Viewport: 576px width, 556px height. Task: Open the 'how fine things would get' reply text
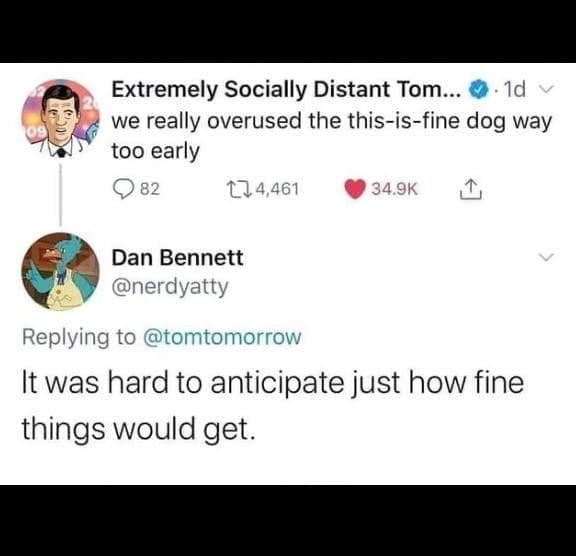coord(273,405)
